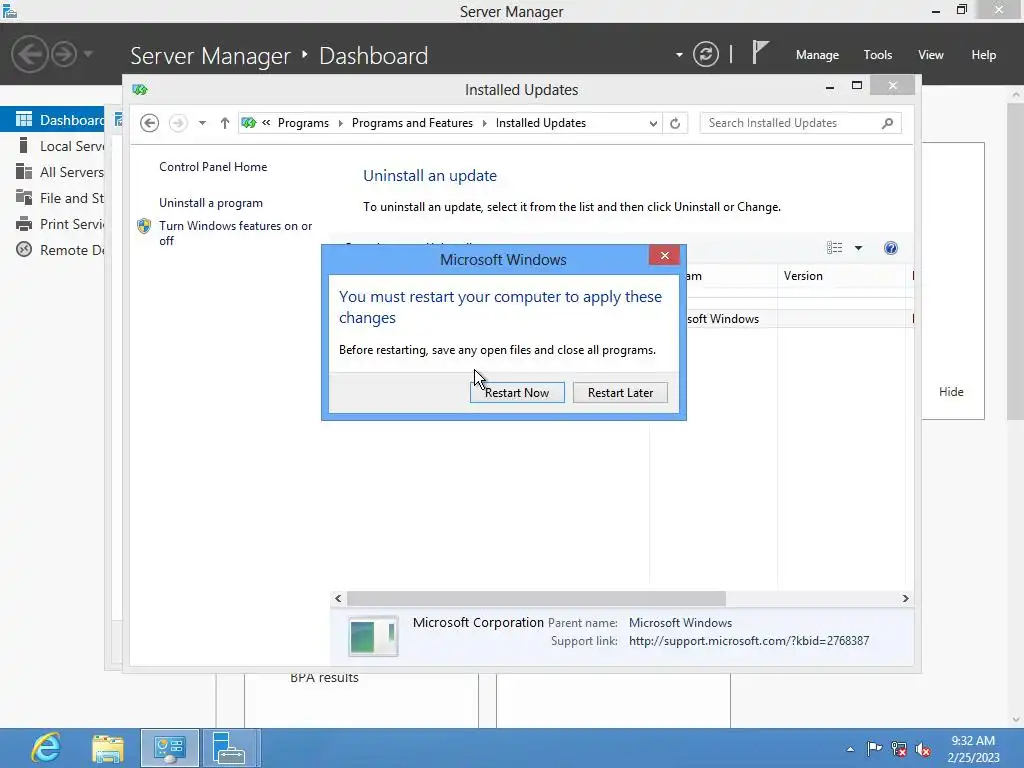
Task: Click the Server Manager back arrow
Action: (x=29, y=54)
